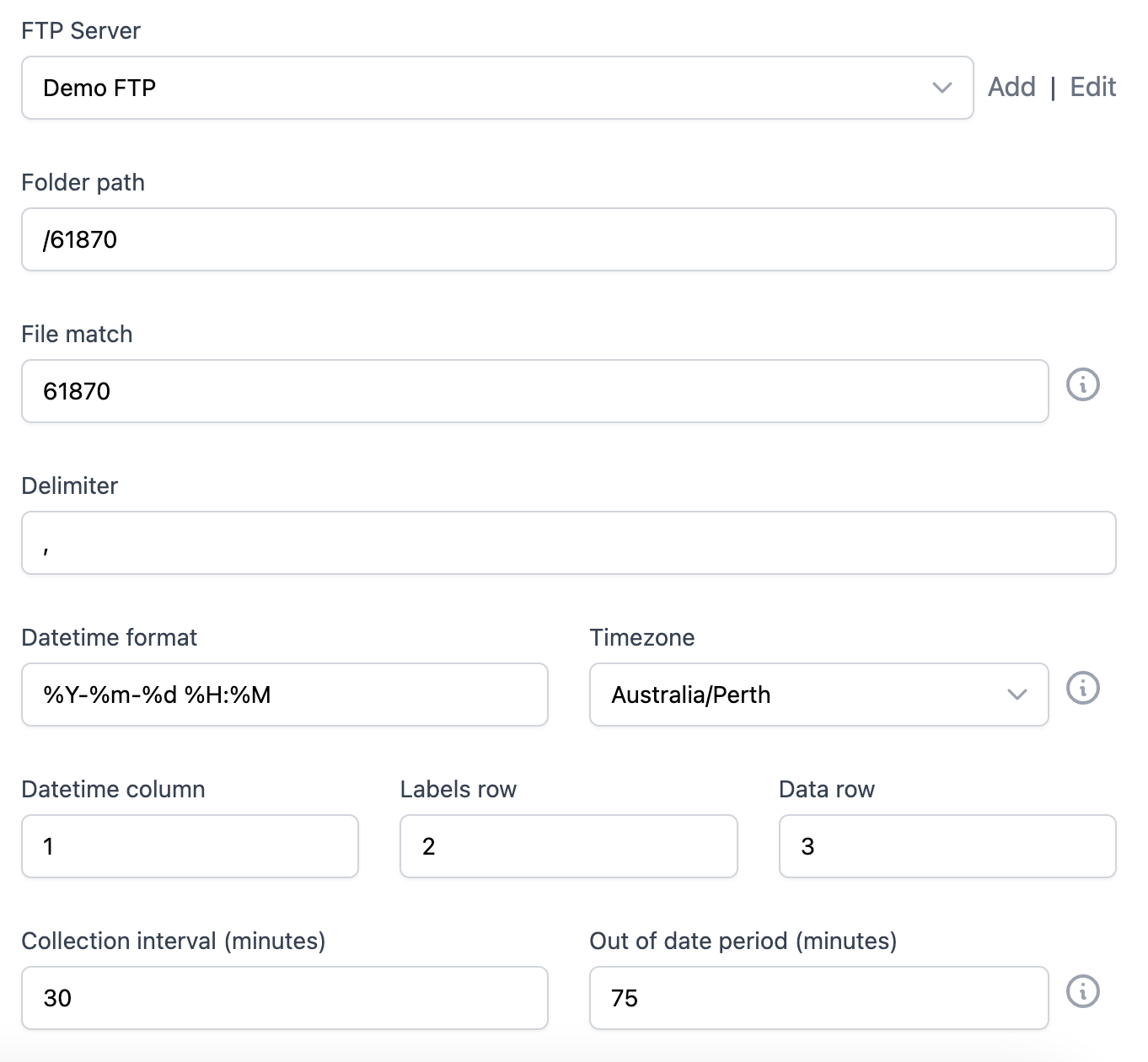Image resolution: width=1148 pixels, height=1062 pixels.
Task: Select the Datetime column field
Action: click(x=190, y=846)
